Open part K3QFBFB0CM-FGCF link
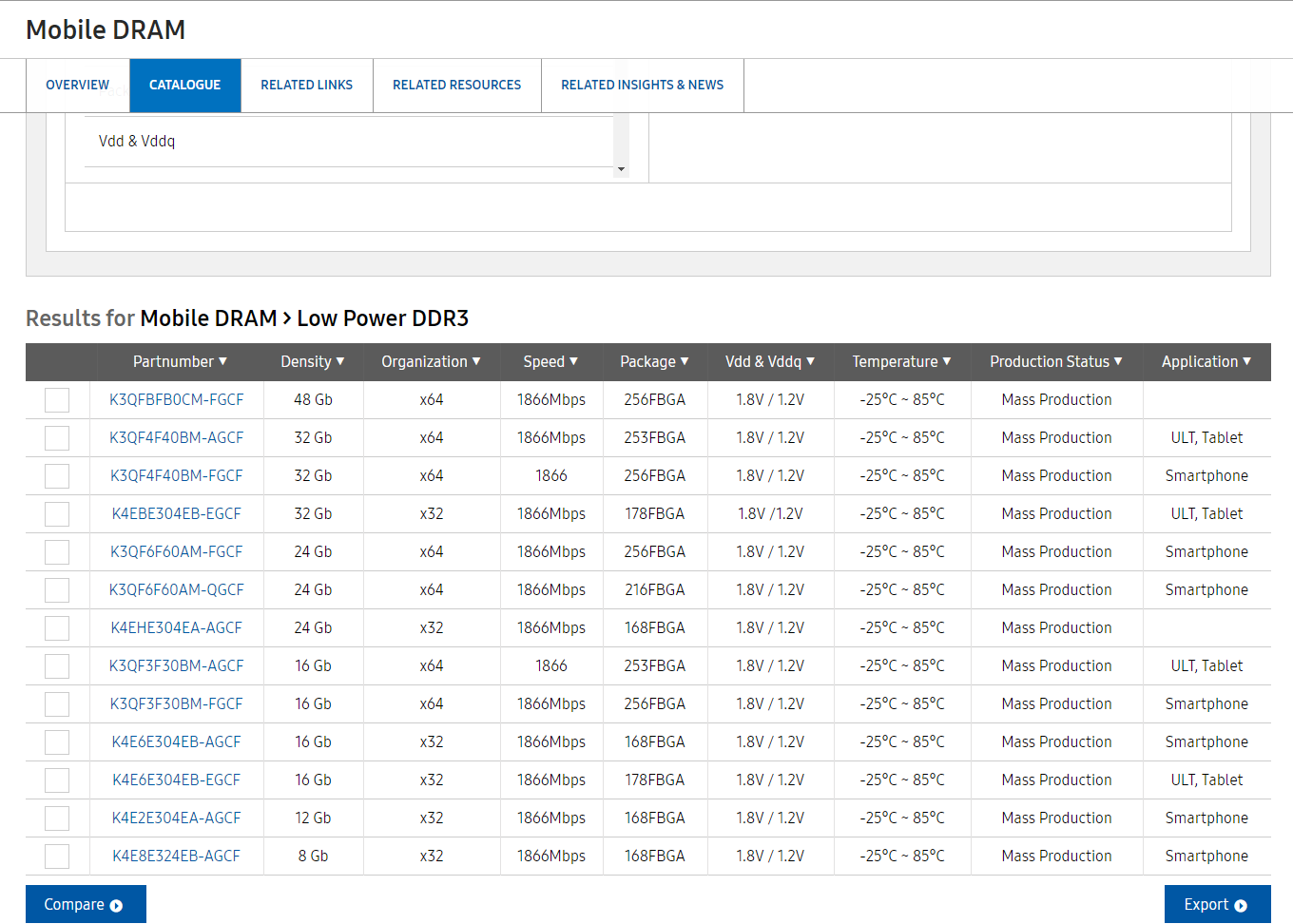Screen dimensions: 1293x924 pos(177,400)
